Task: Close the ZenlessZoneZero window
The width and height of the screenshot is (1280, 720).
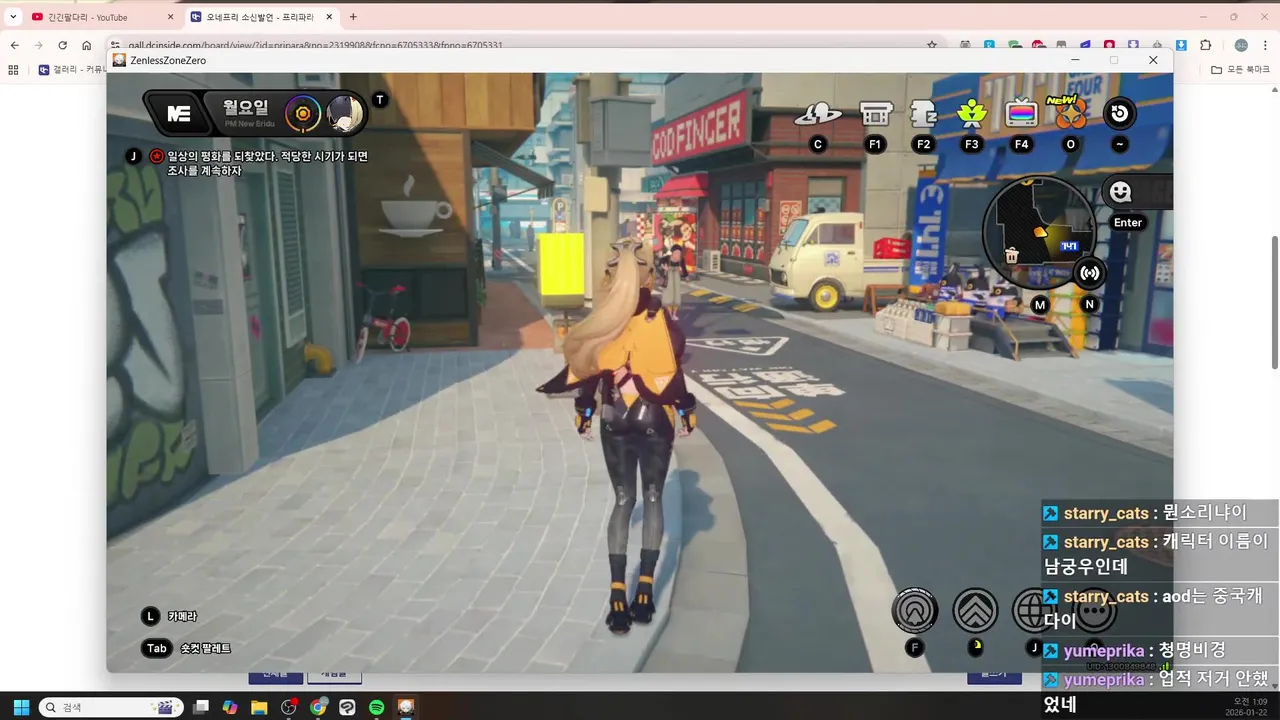Action: point(1153,60)
